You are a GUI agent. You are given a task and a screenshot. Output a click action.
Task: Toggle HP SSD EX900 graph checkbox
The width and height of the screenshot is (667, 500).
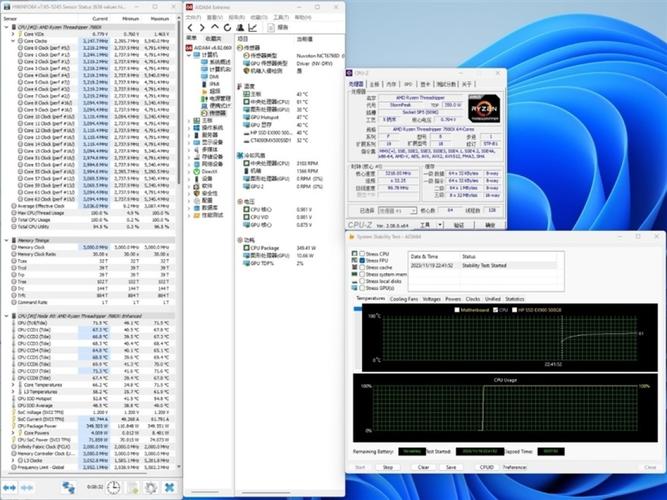[x=514, y=310]
